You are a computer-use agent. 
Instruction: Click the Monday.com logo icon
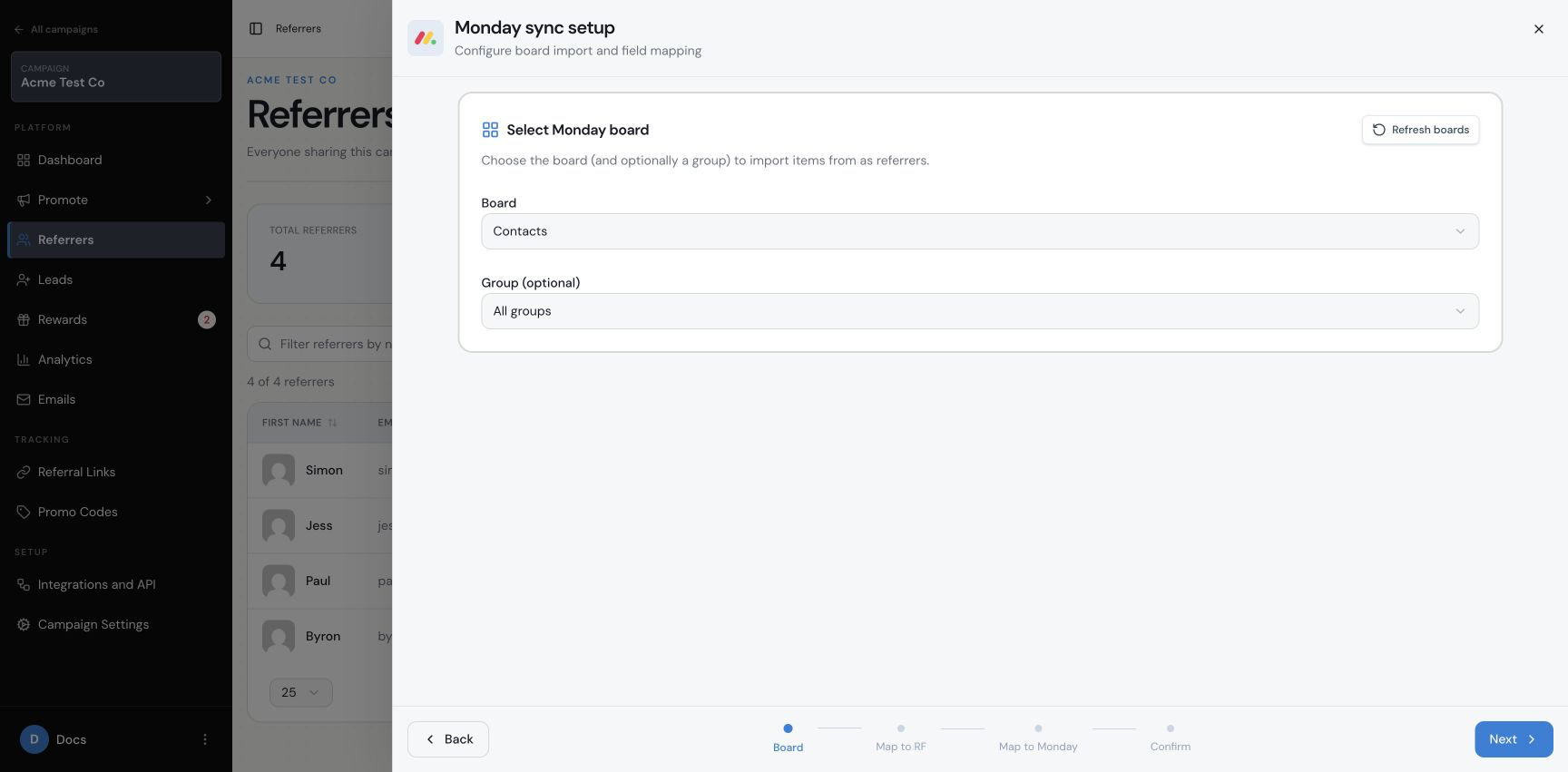426,38
